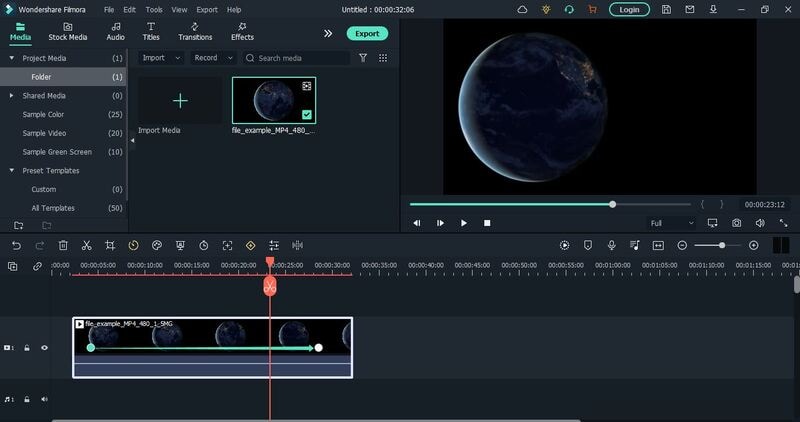Delete the selected clip with trash icon

[63, 245]
